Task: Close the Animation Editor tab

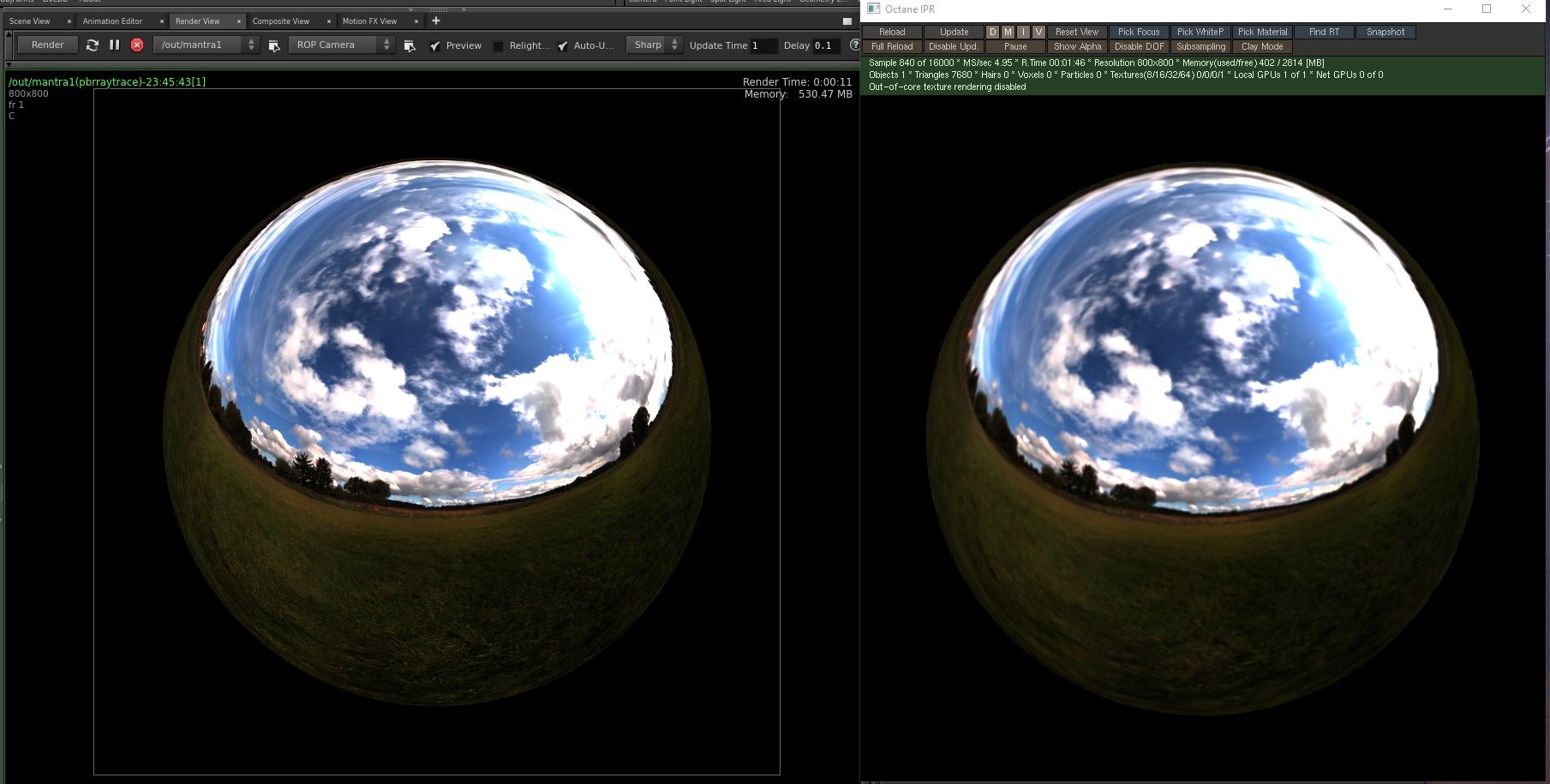Action: tap(162, 21)
